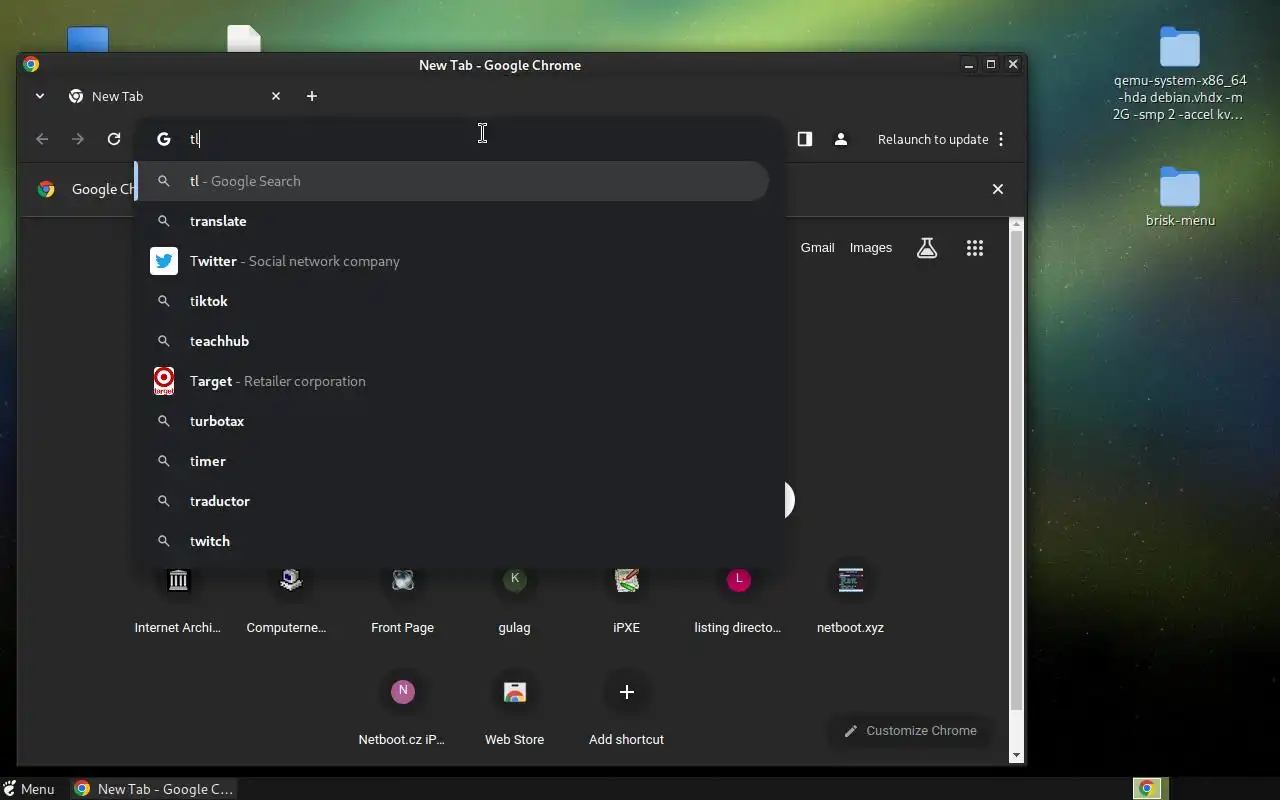Choose the twitch suggestion
This screenshot has height=800, width=1280.
pos(453,541)
